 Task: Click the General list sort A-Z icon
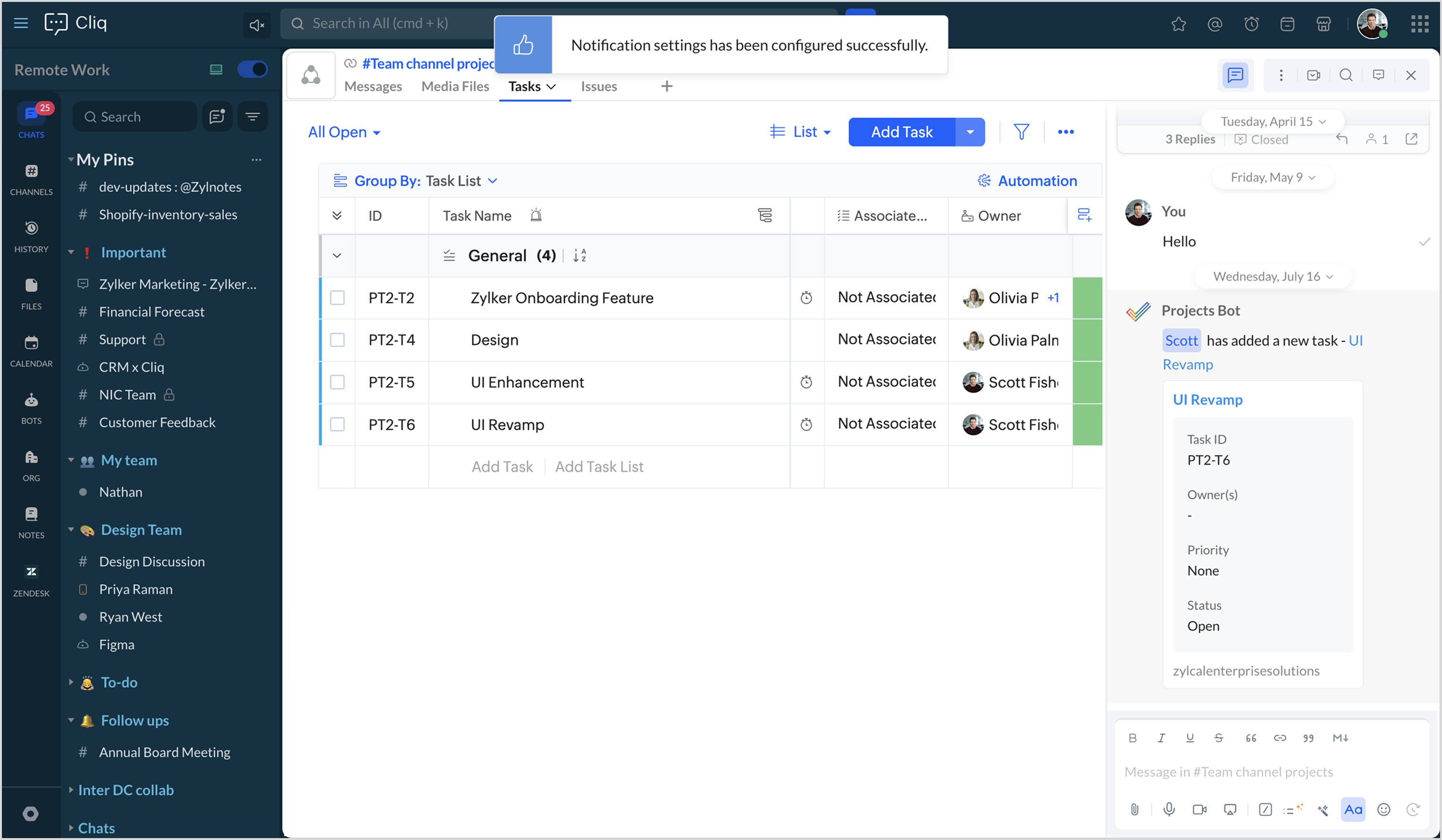point(579,255)
